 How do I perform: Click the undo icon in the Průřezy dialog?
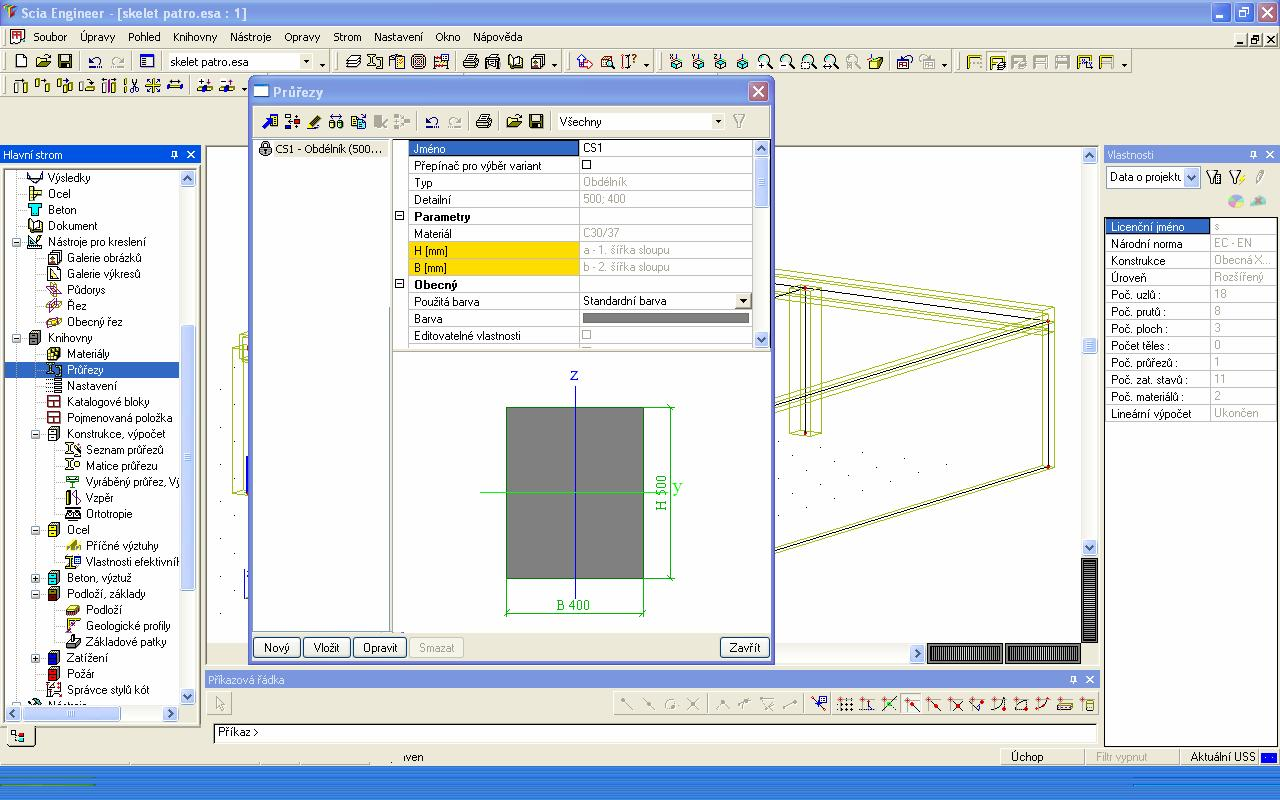click(432, 121)
